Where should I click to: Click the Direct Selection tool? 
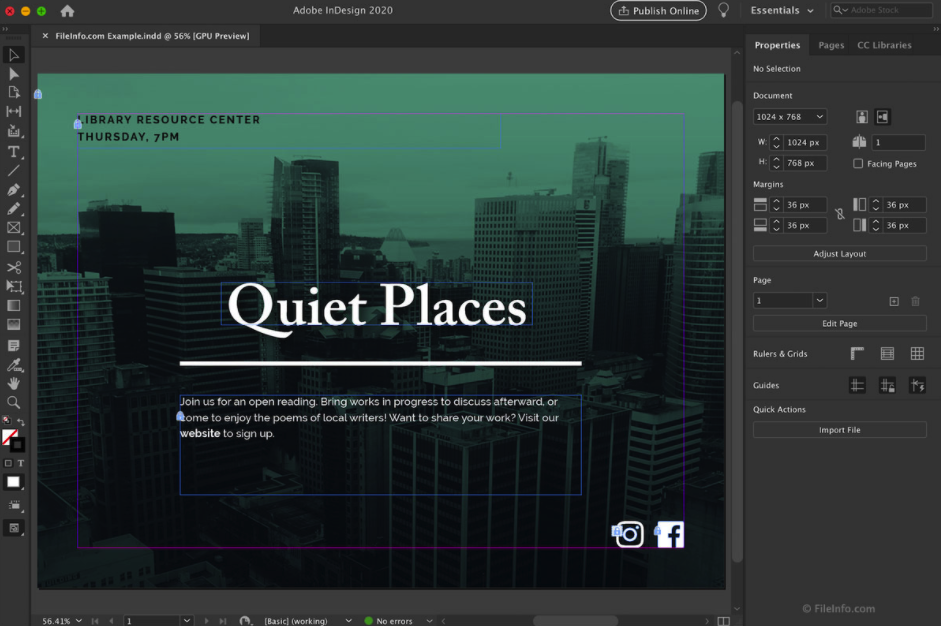click(x=14, y=74)
